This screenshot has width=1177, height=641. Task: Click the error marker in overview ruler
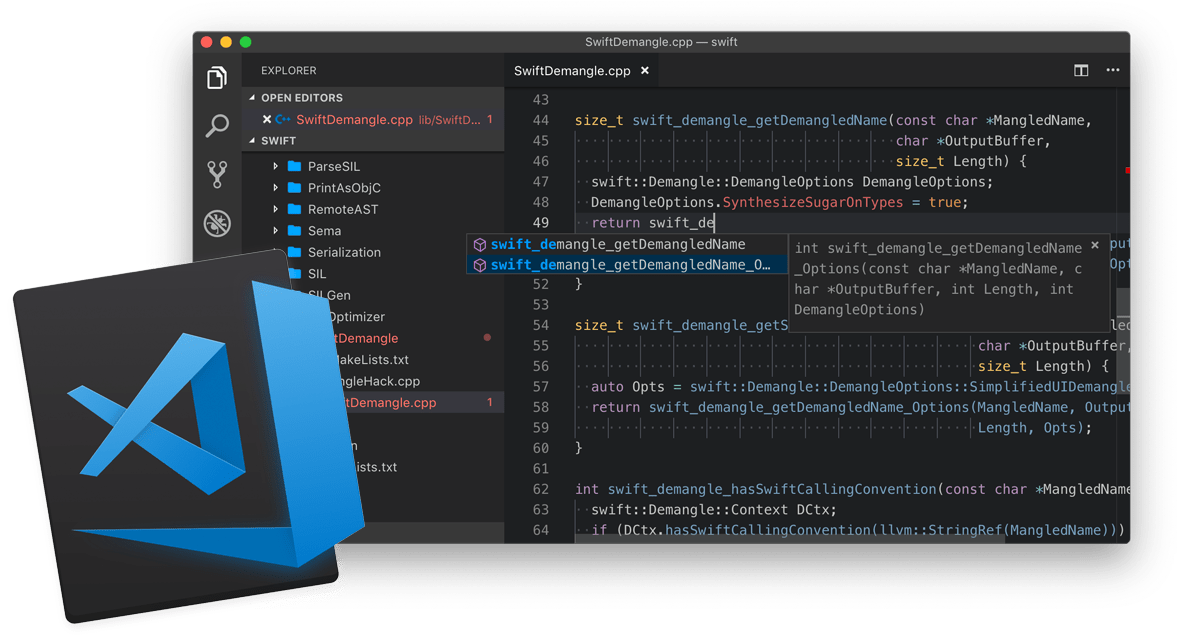1127,171
